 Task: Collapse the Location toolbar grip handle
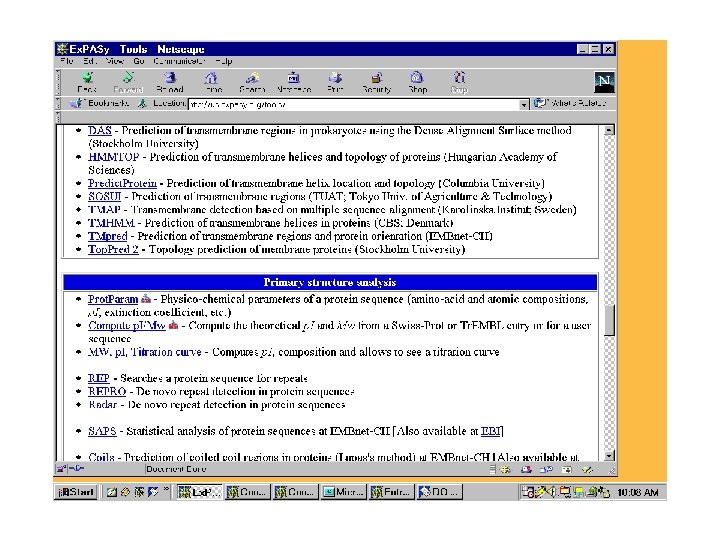pyautogui.click(x=58, y=104)
